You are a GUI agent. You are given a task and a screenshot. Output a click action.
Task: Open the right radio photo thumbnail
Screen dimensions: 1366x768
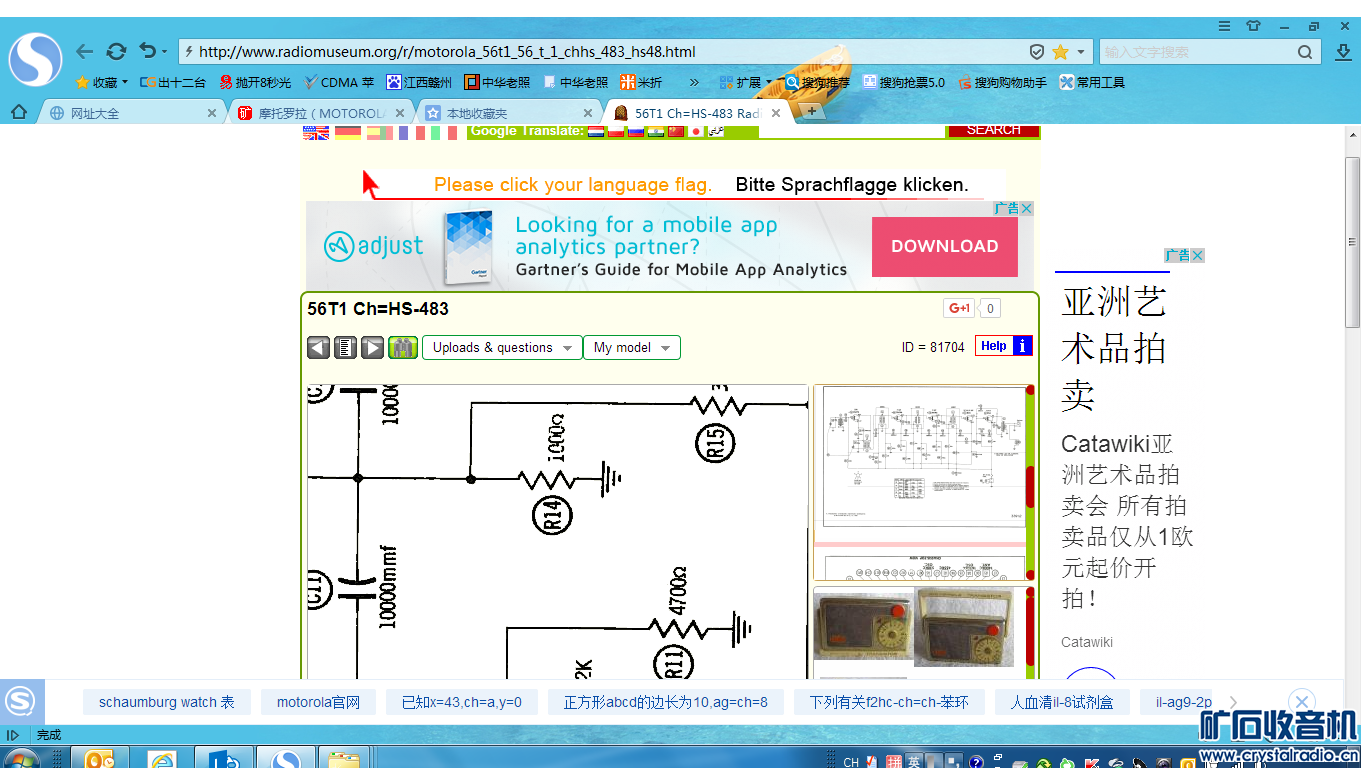[964, 627]
